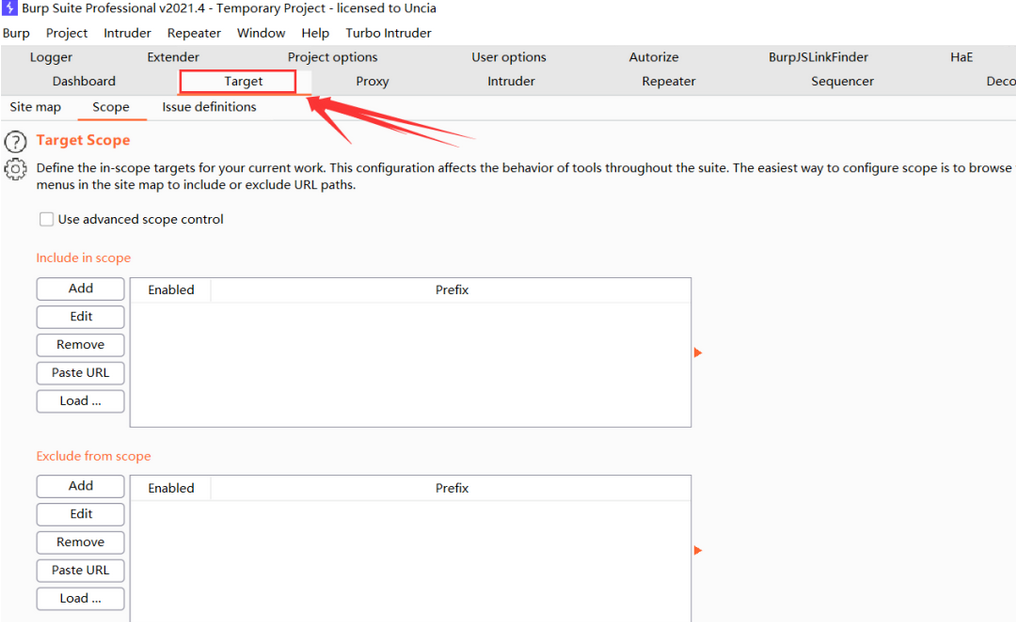Viewport: 1016px width, 622px height.
Task: Click Enabled column header in Exclude table
Action: 171,488
